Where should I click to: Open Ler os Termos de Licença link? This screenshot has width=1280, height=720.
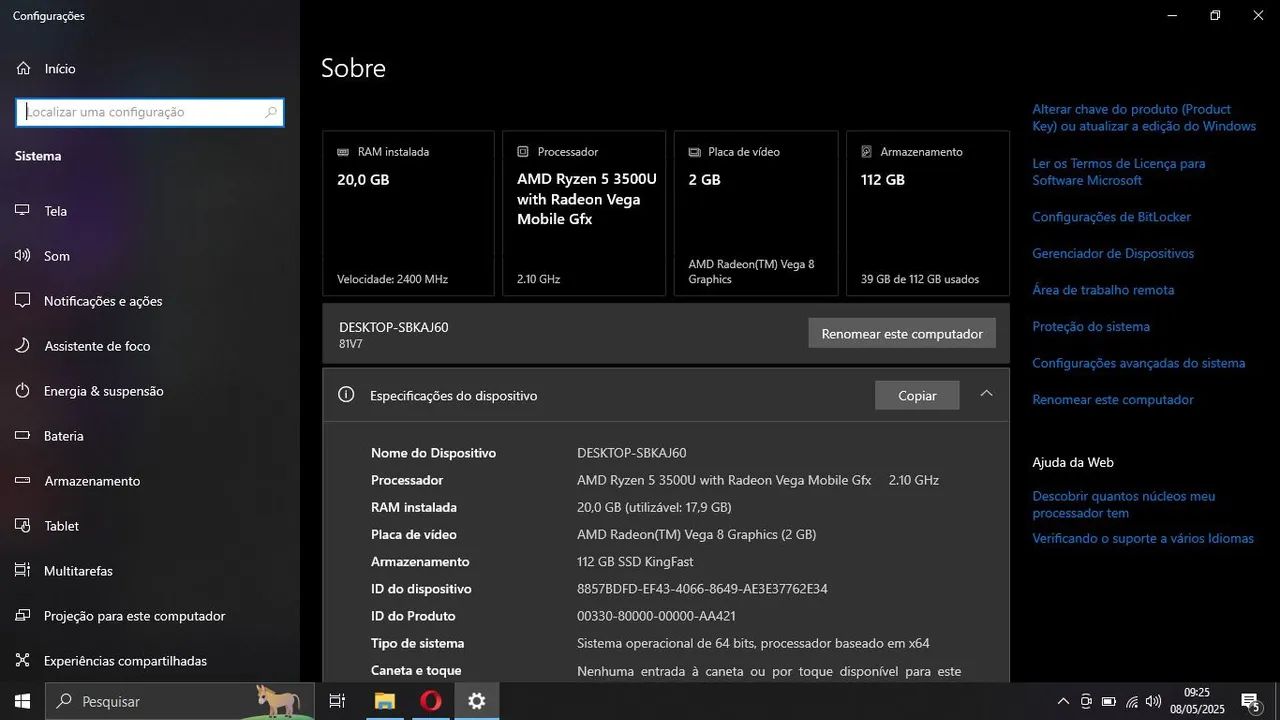tap(1119, 172)
